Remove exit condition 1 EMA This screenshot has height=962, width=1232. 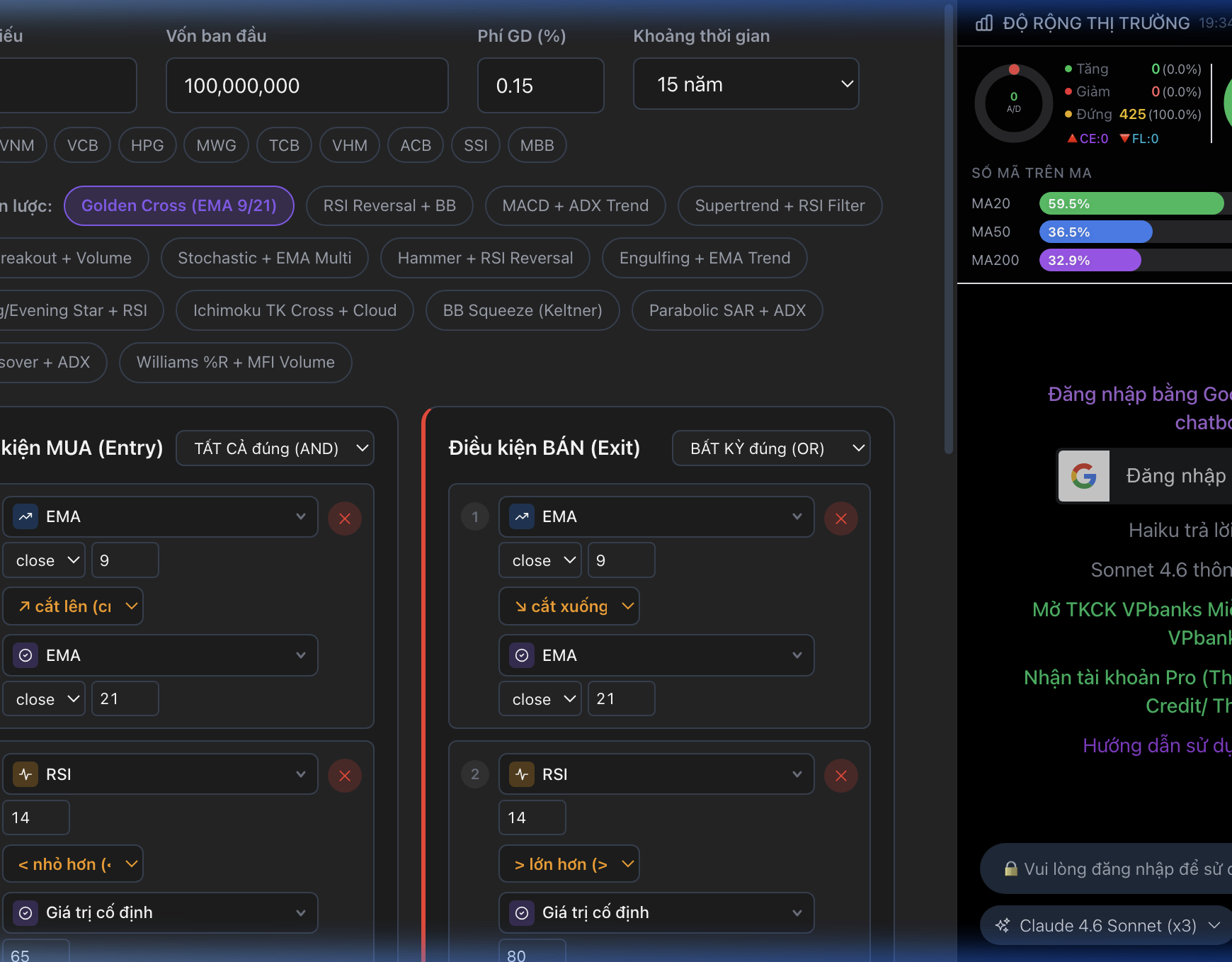tap(841, 519)
